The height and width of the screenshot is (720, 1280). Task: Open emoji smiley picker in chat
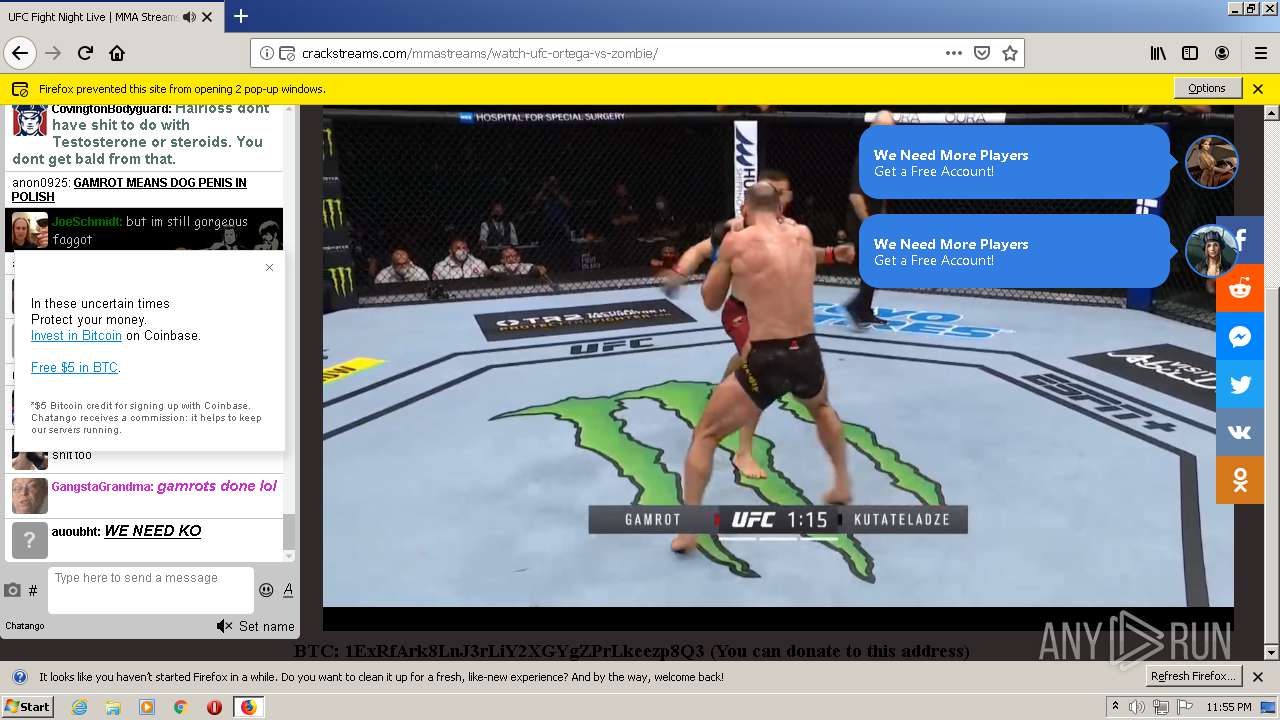(x=266, y=590)
